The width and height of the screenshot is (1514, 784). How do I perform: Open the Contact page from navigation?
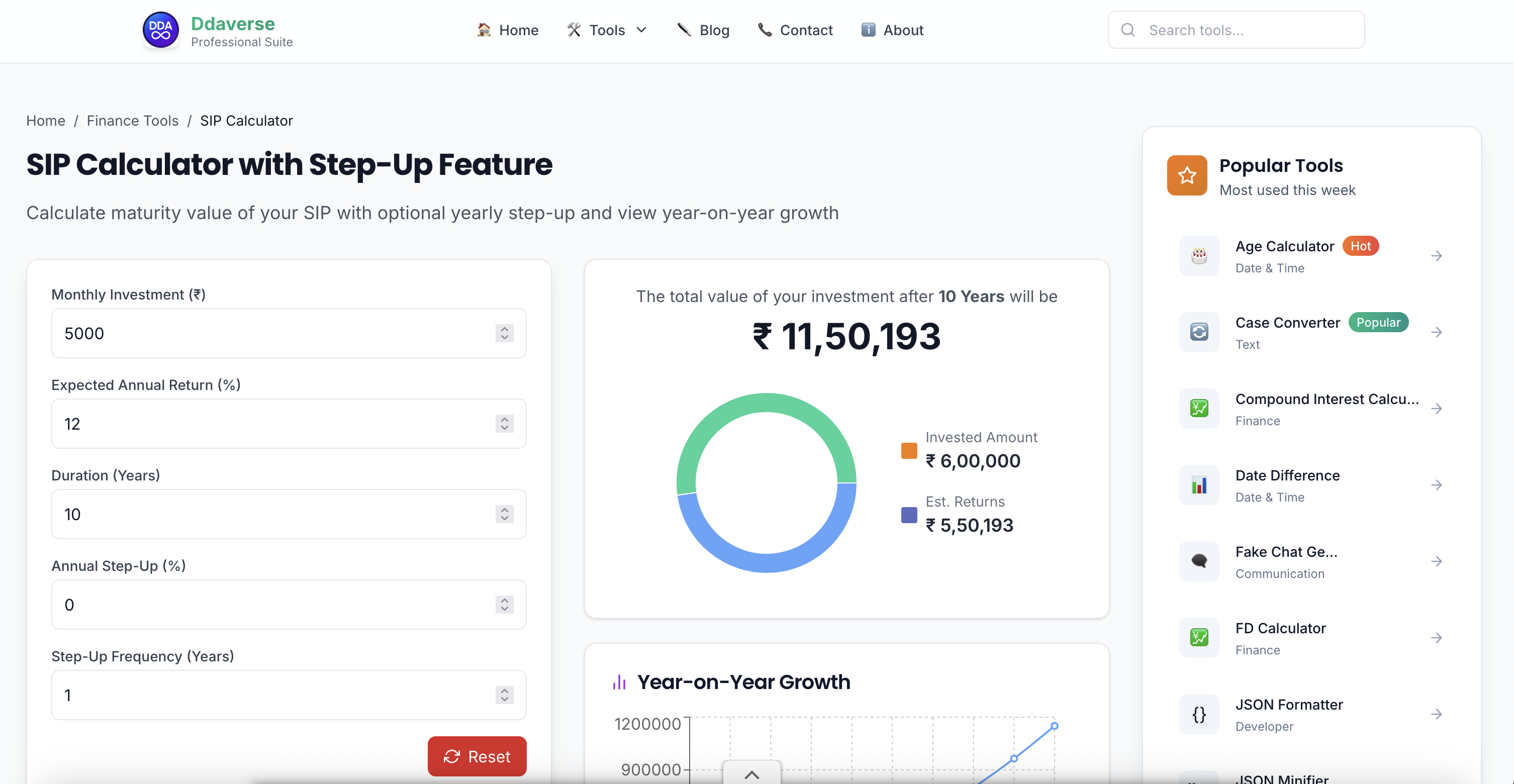(795, 29)
